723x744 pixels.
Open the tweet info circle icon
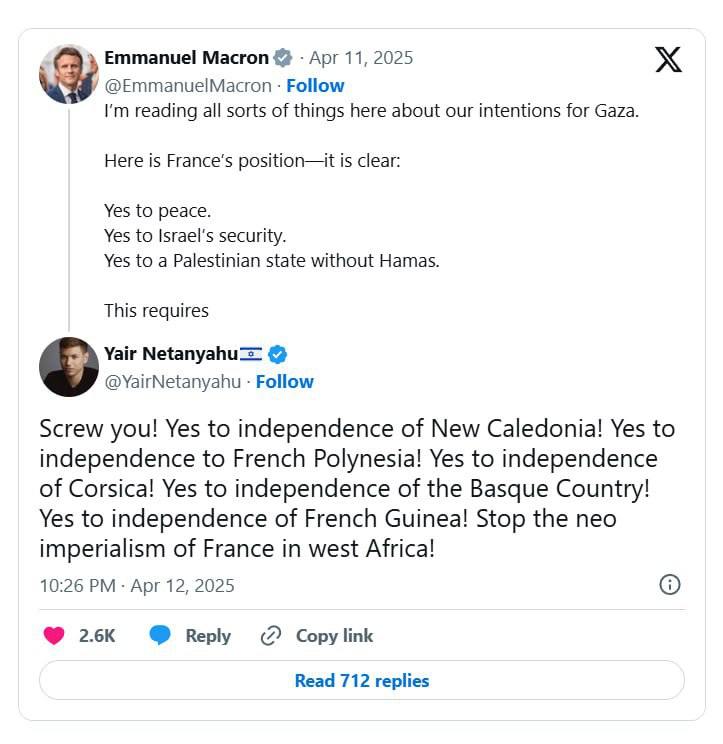670,585
